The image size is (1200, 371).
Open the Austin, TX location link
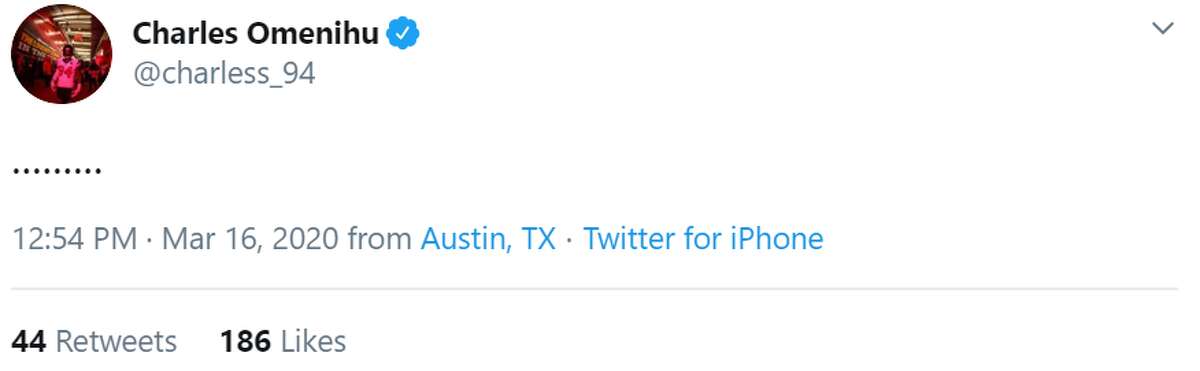tap(488, 239)
